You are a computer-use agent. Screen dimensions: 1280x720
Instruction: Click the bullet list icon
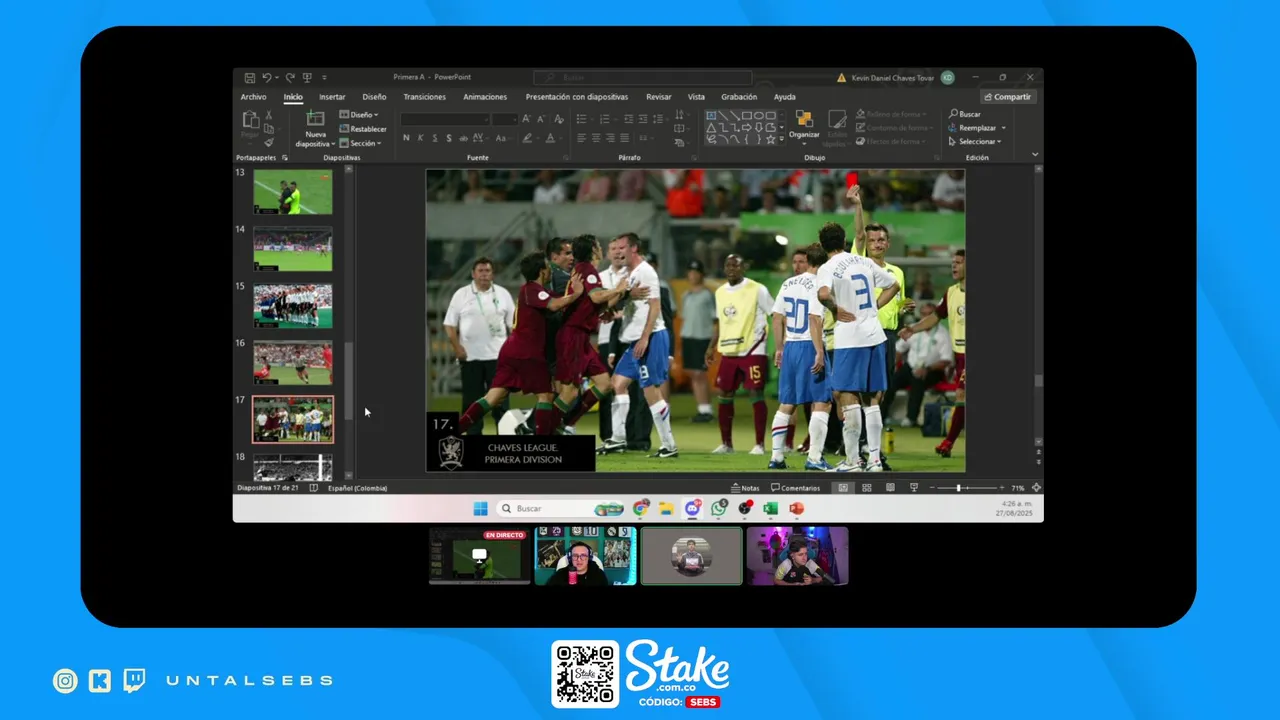[x=582, y=119]
